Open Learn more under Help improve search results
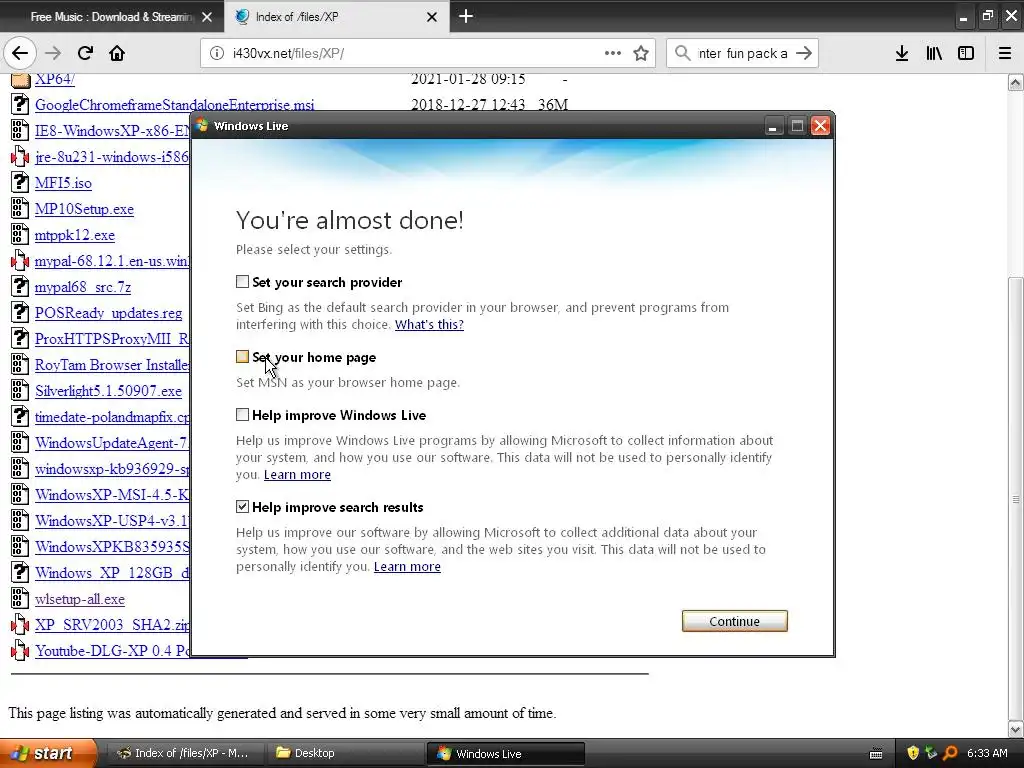Screen dimensions: 1024x768 pos(407,567)
